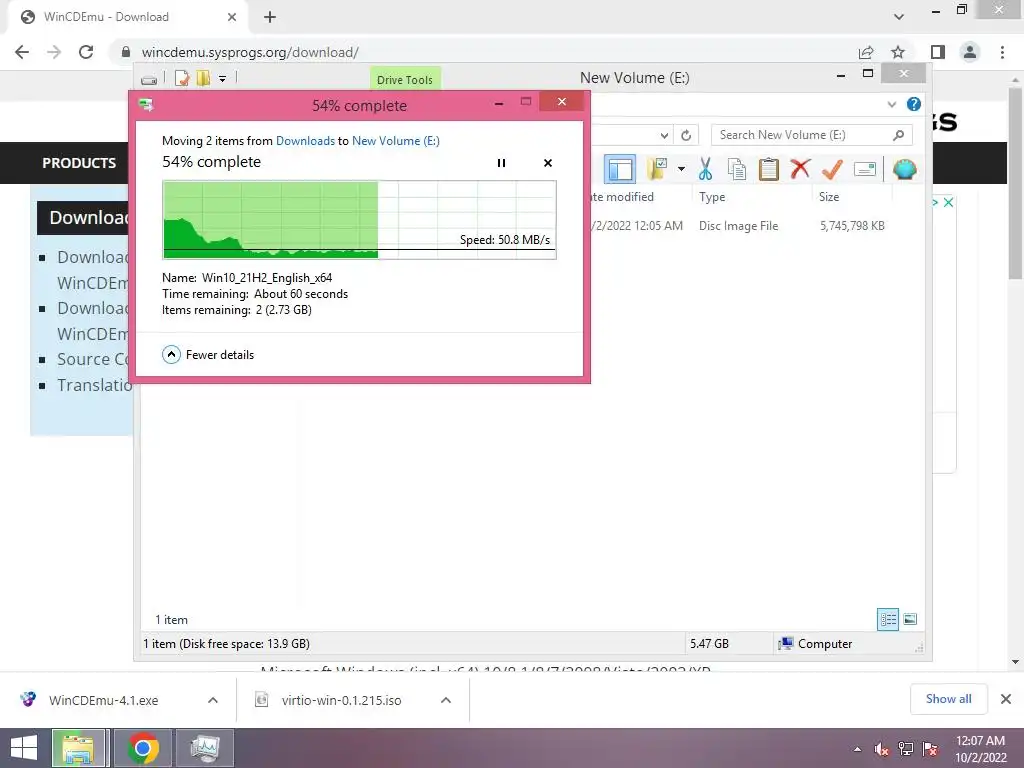Open Chrome profile avatar
The height and width of the screenshot is (768, 1024).
(970, 52)
